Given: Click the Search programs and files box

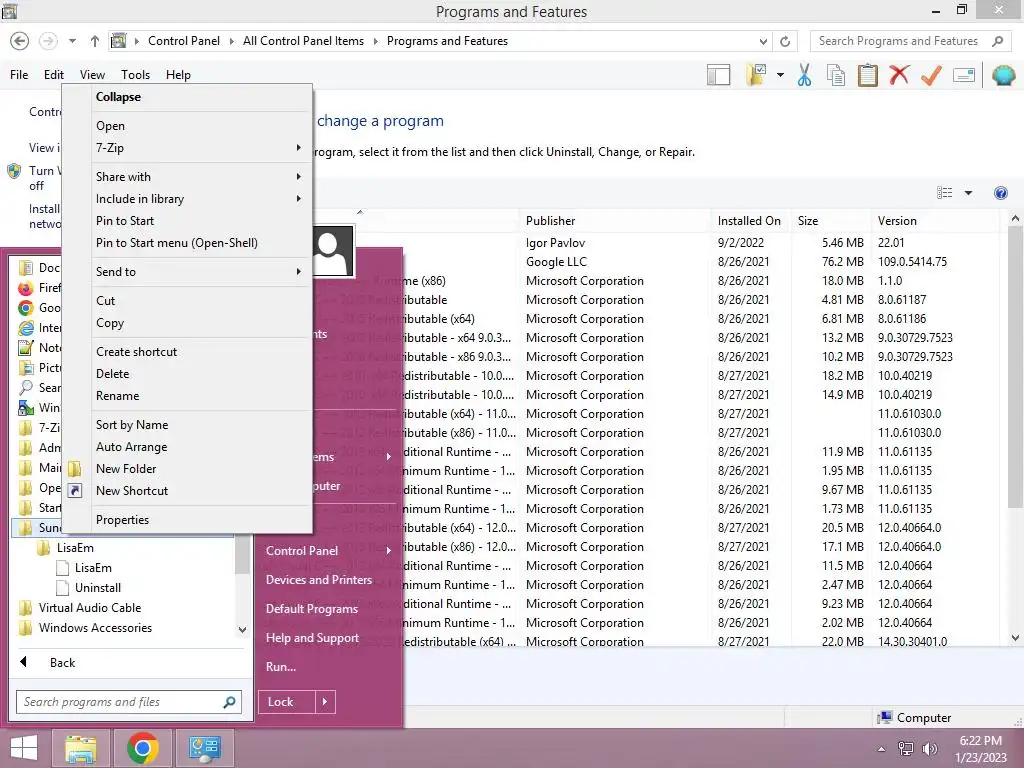Looking at the screenshot, I should click(129, 702).
